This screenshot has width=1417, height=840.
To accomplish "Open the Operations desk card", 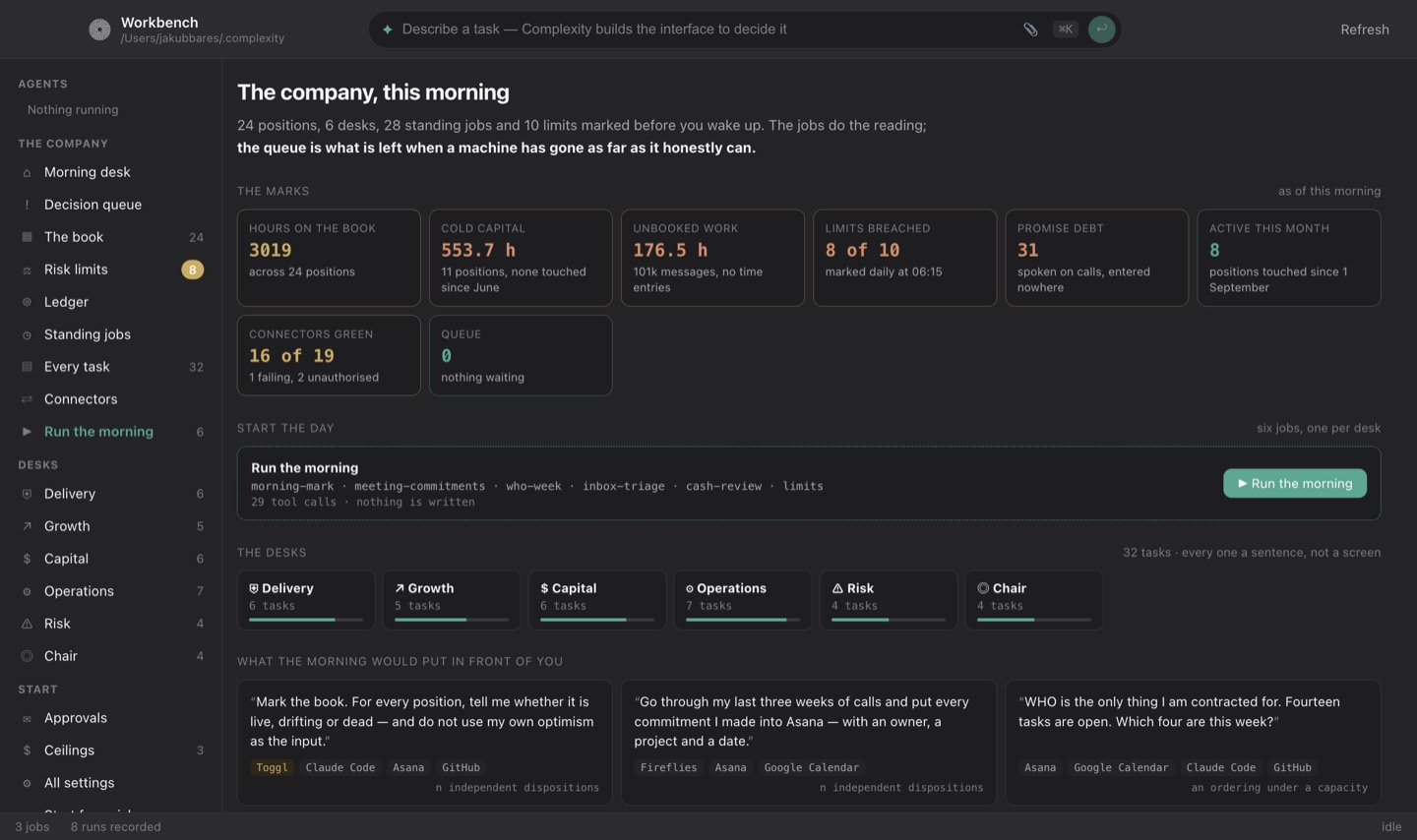I will 743,600.
